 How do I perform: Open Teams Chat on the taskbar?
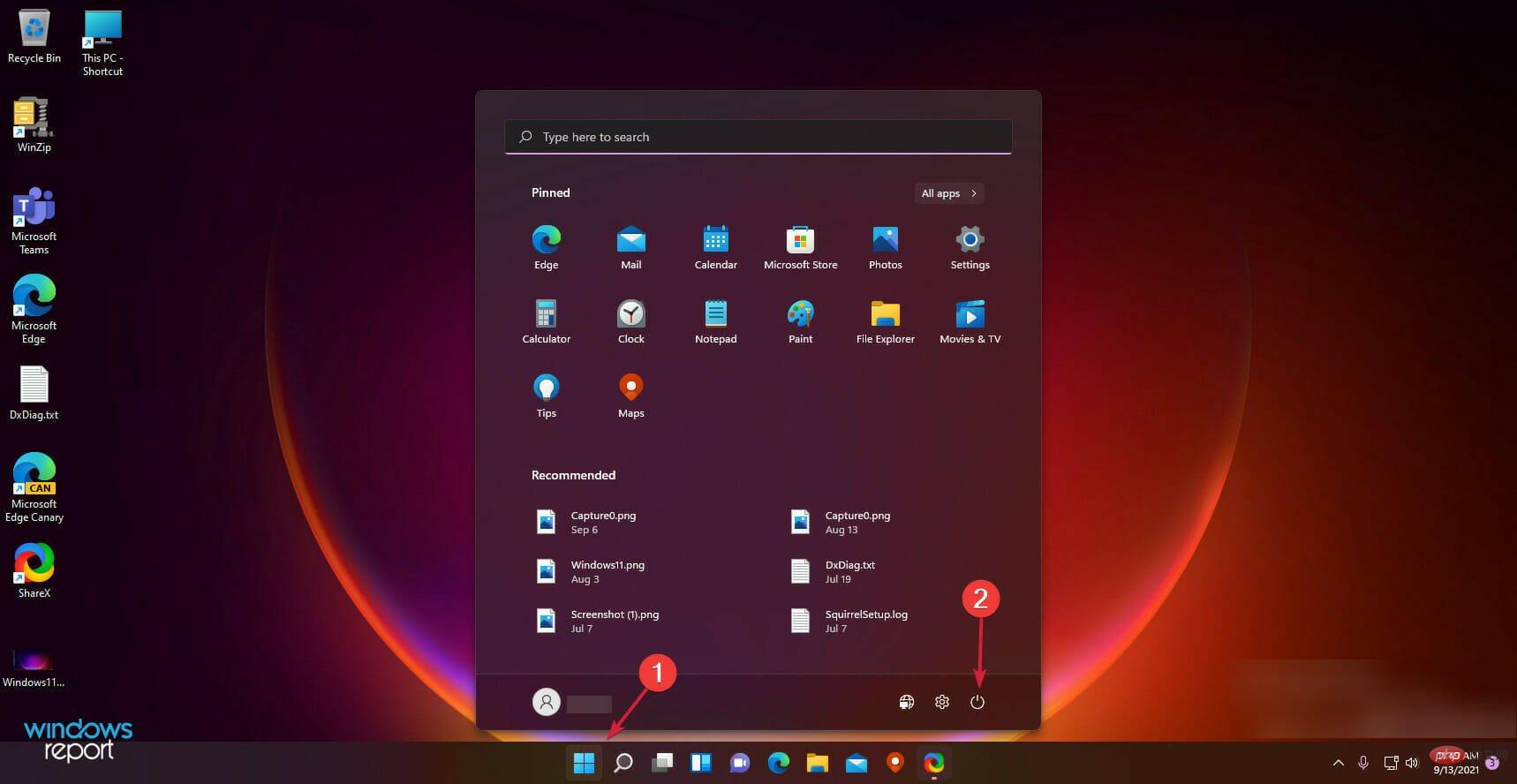point(740,763)
